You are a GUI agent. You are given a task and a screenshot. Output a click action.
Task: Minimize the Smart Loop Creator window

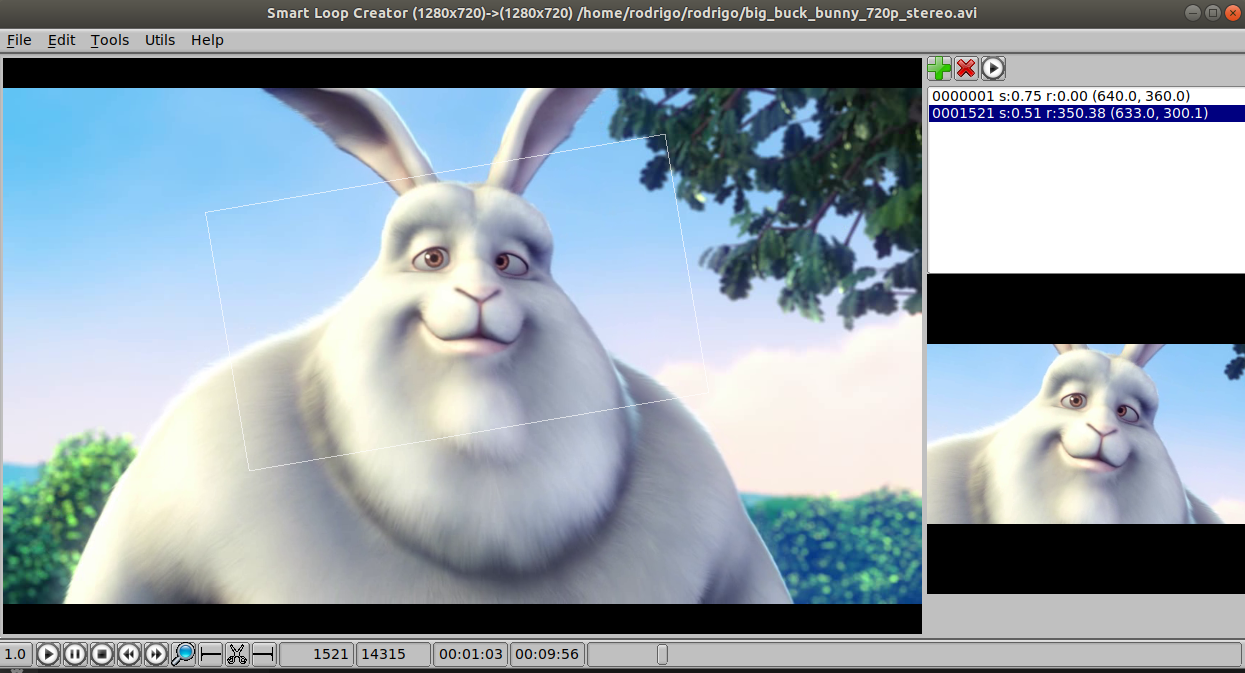coord(1193,13)
